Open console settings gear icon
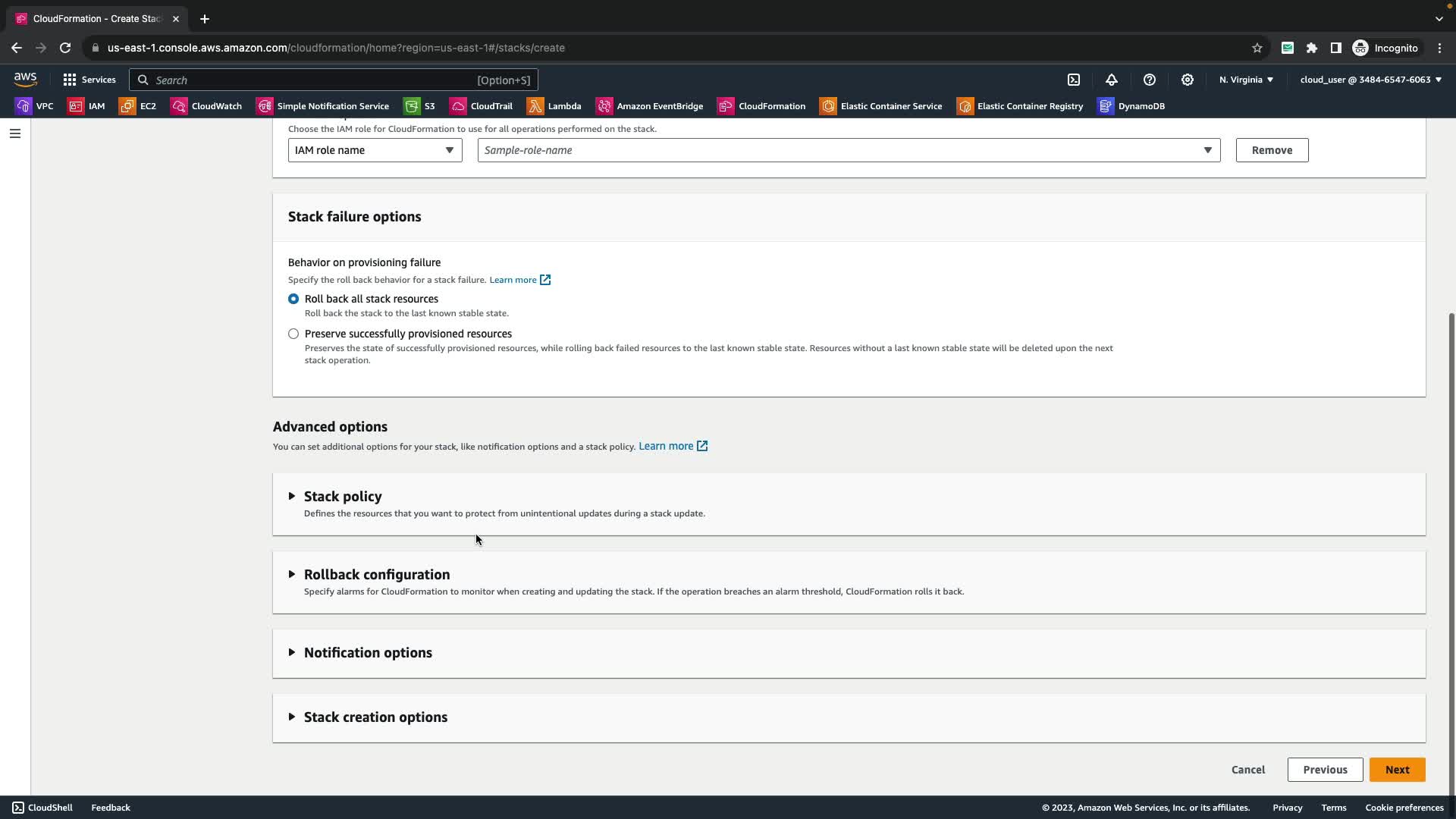The image size is (1456, 819). click(1188, 80)
